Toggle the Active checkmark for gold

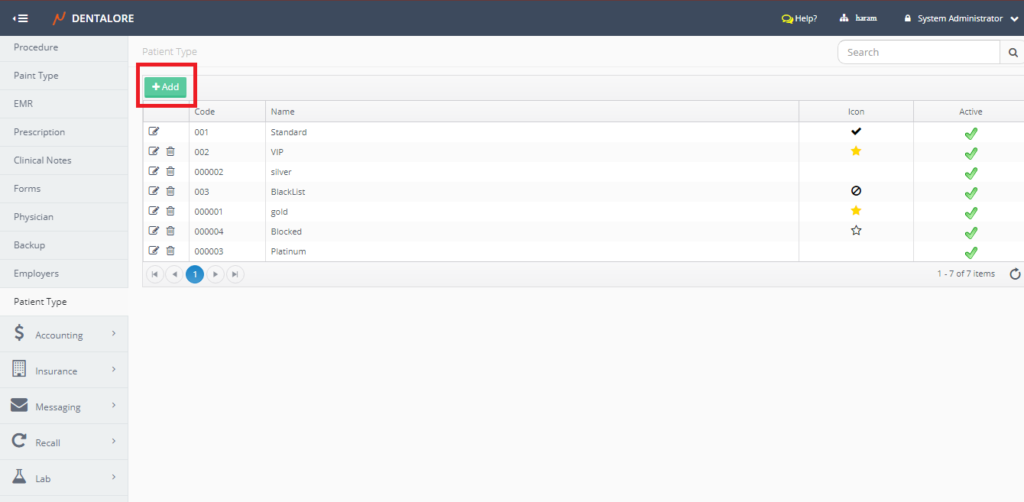[970, 212]
